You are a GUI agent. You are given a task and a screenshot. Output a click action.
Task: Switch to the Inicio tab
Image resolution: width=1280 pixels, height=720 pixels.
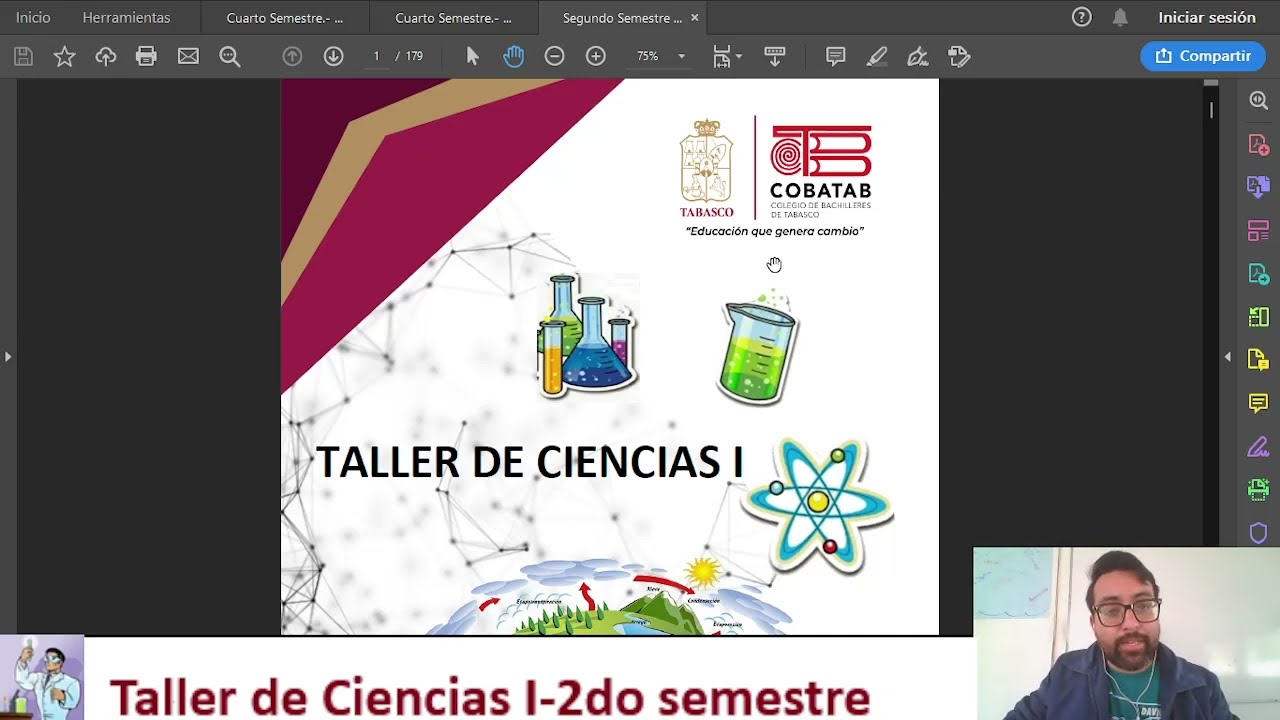[33, 18]
